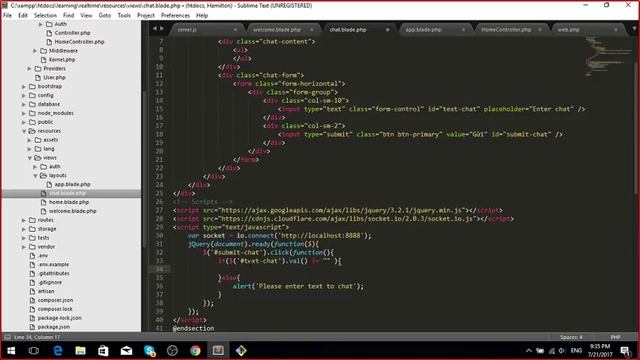Image resolution: width=640 pixels, height=360 pixels.
Task: Expand the assets folder
Action: click(29, 140)
